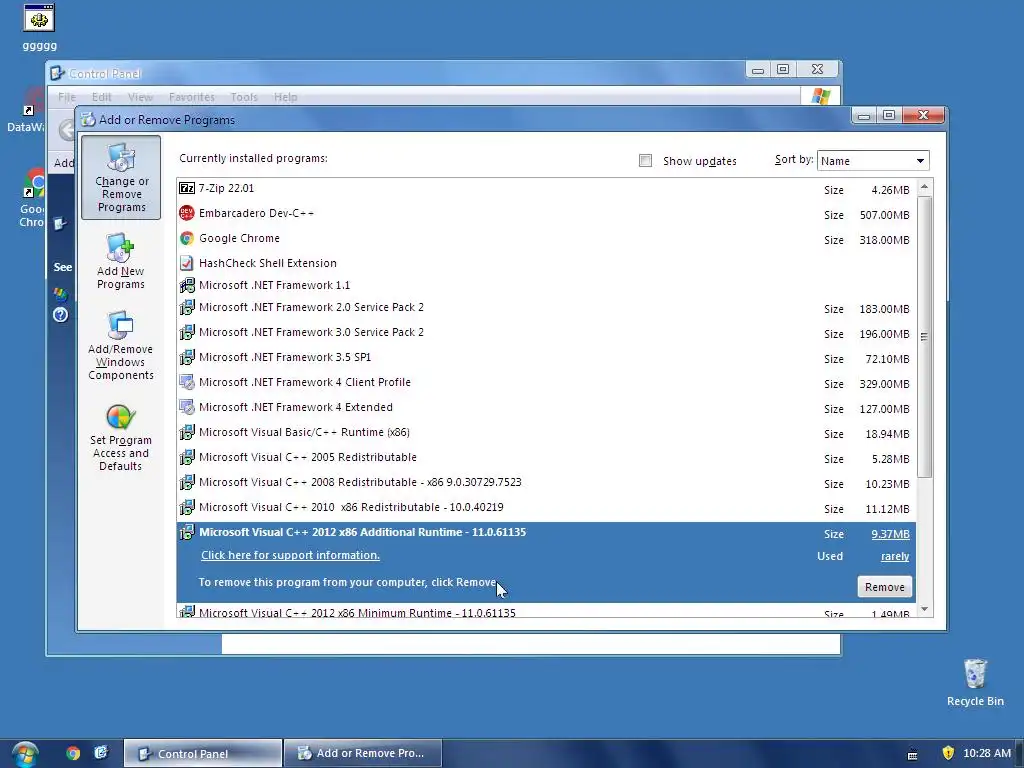Click the 10:28 AM taskbar clock
The width and height of the screenshot is (1024, 768).
coord(987,753)
